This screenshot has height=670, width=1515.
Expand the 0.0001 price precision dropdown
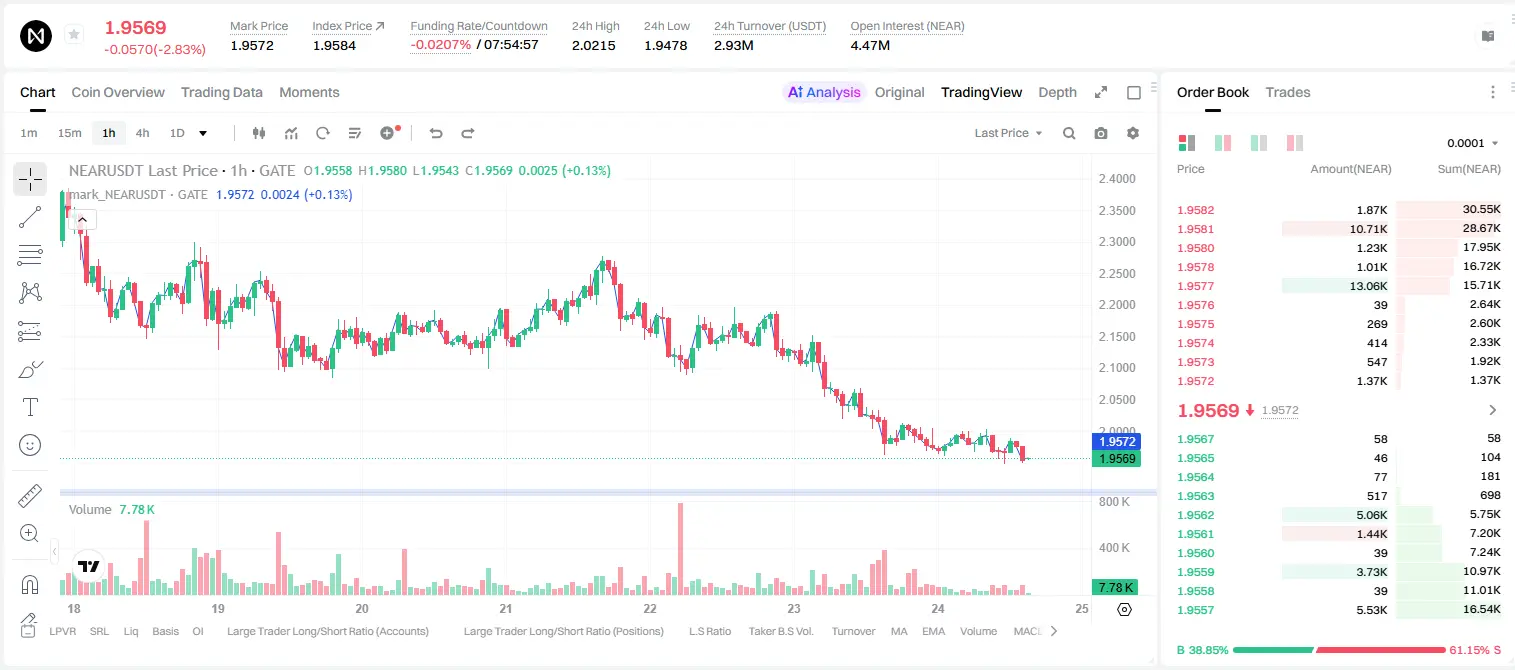point(1473,143)
